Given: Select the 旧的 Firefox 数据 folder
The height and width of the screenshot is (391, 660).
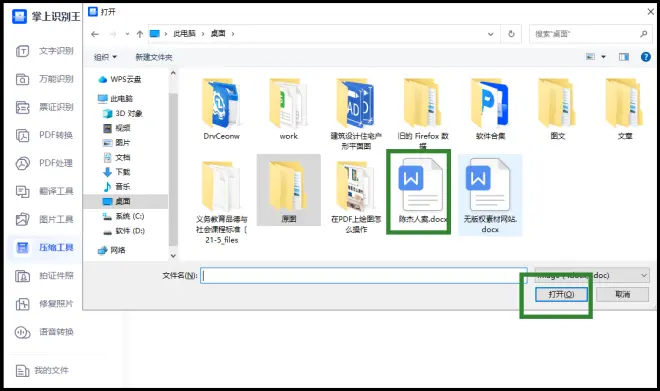Looking at the screenshot, I should (x=423, y=113).
